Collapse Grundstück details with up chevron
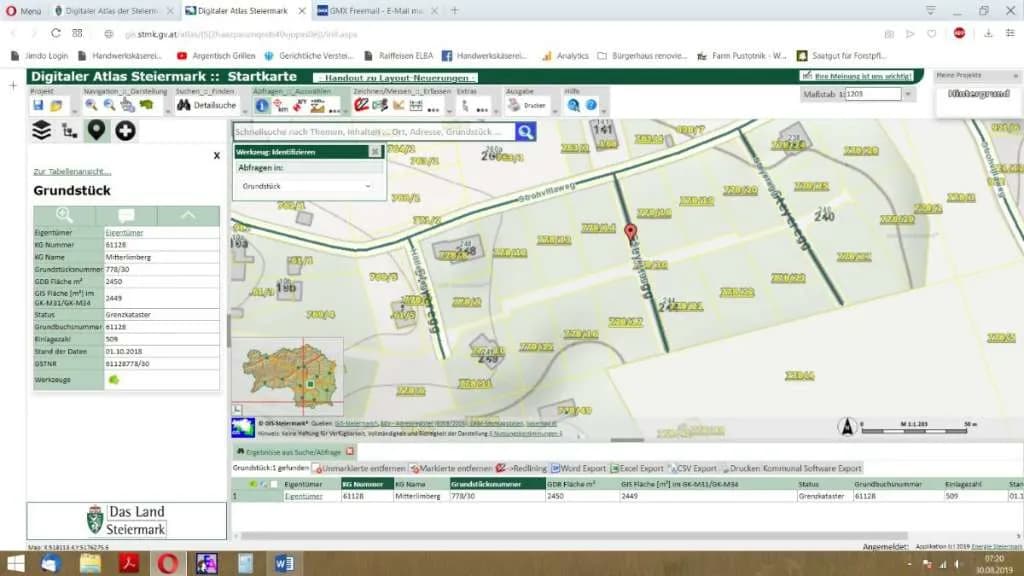1024x576 pixels. (x=188, y=215)
